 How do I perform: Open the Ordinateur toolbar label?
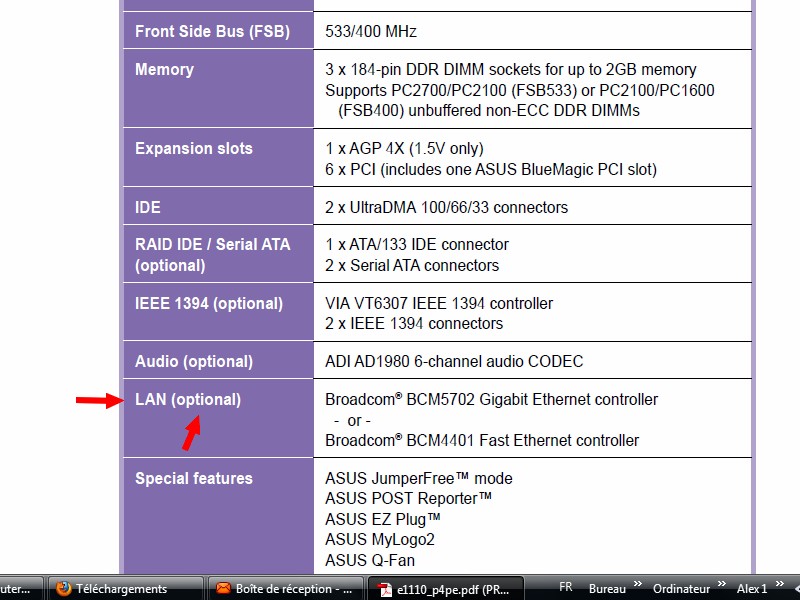pos(681,589)
